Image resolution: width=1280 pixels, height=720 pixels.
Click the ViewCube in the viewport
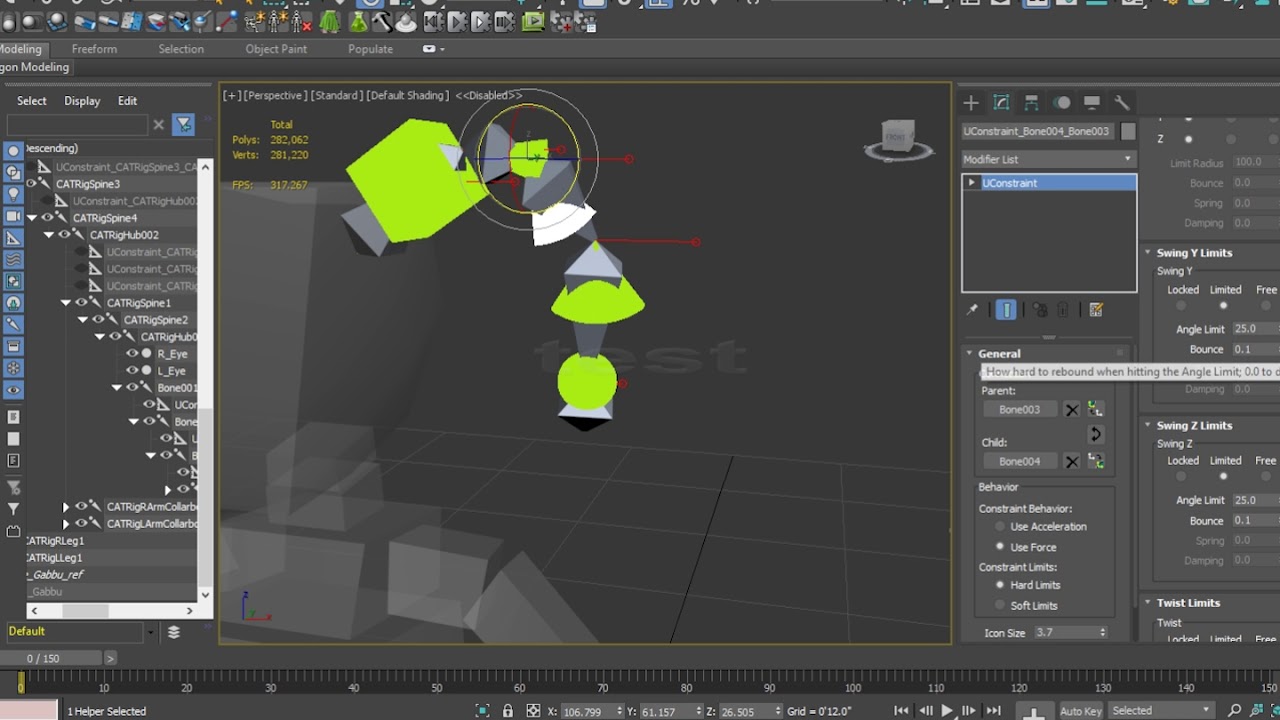coord(897,138)
